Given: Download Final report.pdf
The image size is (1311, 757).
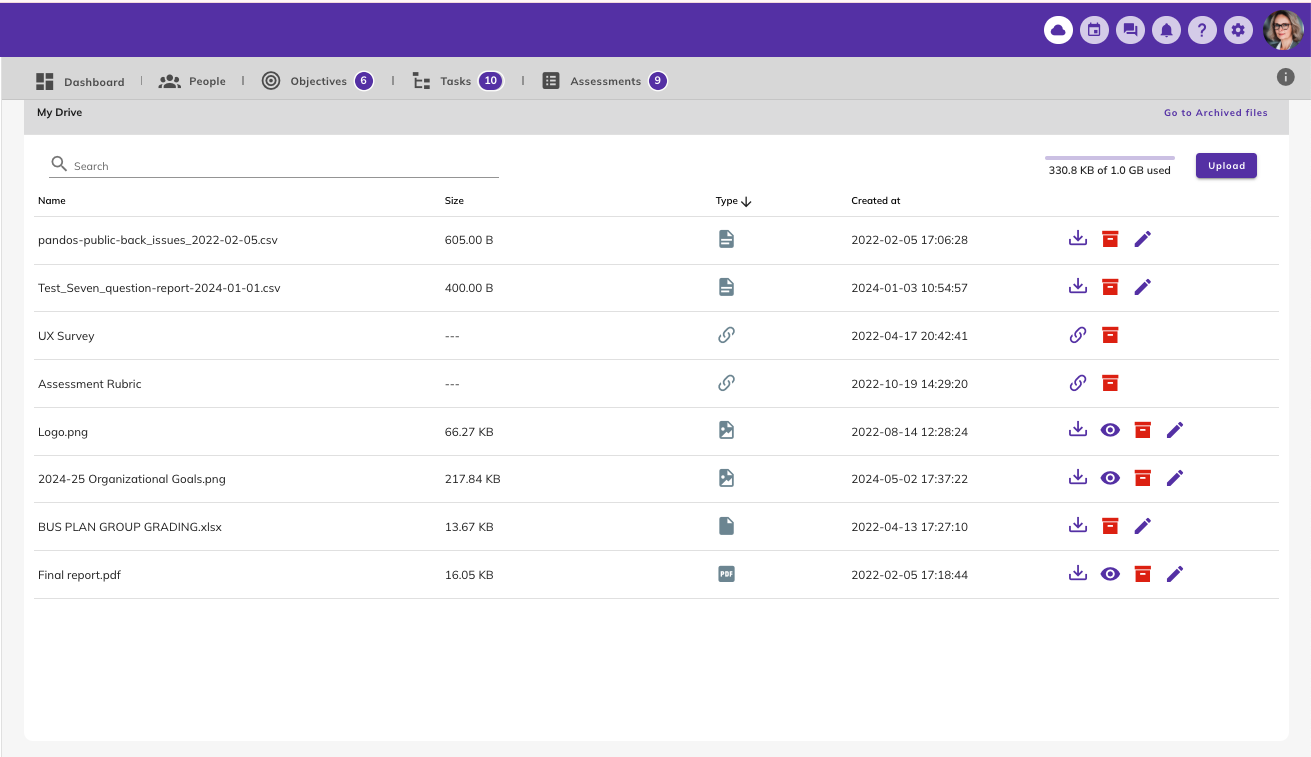Looking at the screenshot, I should [x=1078, y=574].
